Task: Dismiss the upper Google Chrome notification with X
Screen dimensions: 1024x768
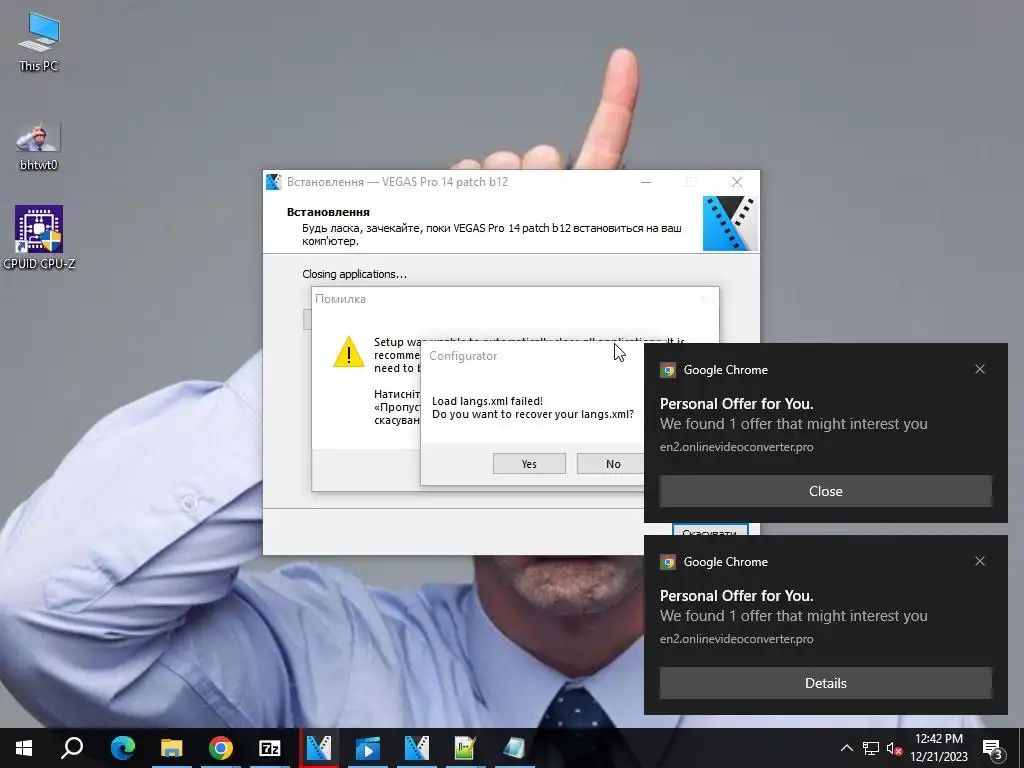Action: click(x=980, y=369)
